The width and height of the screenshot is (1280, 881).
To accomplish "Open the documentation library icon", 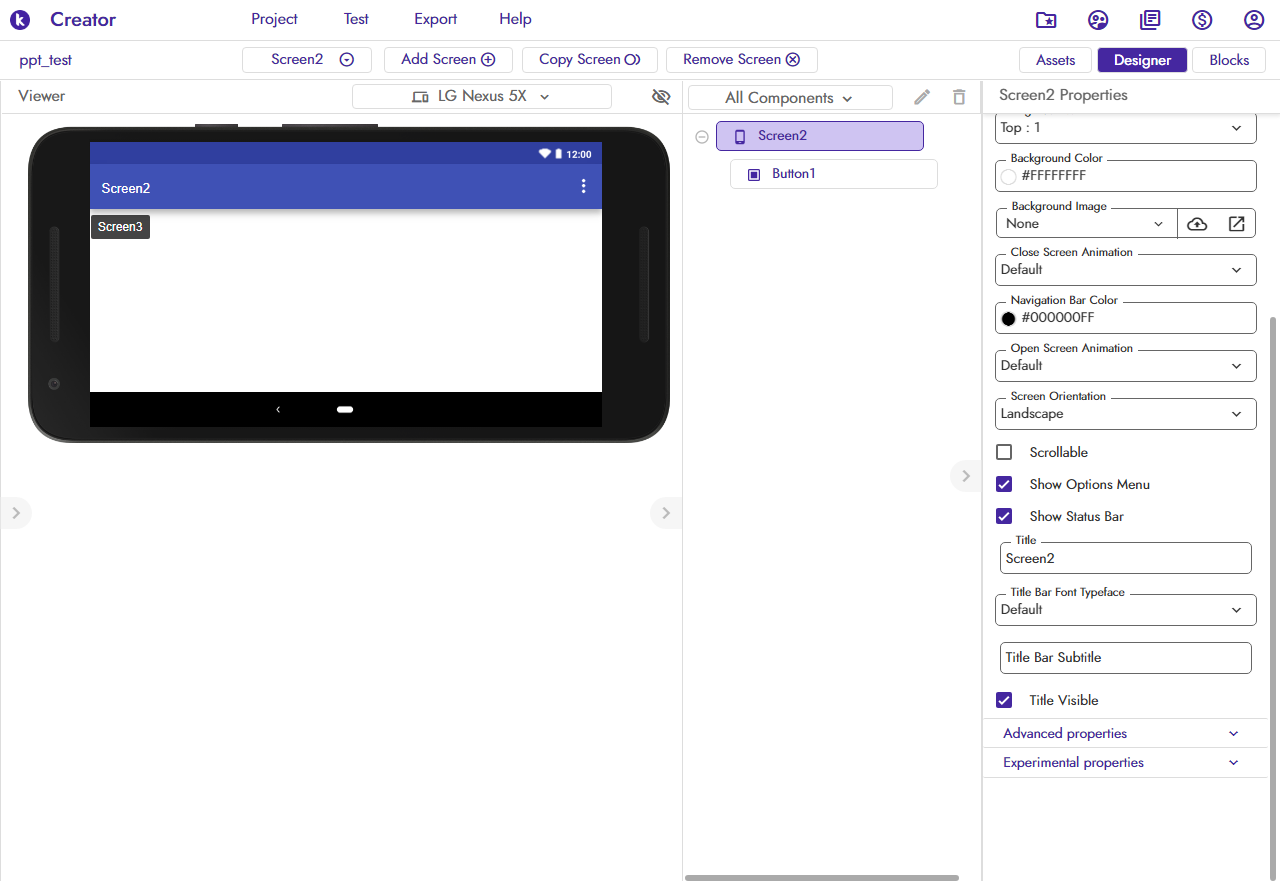I will coord(1150,20).
